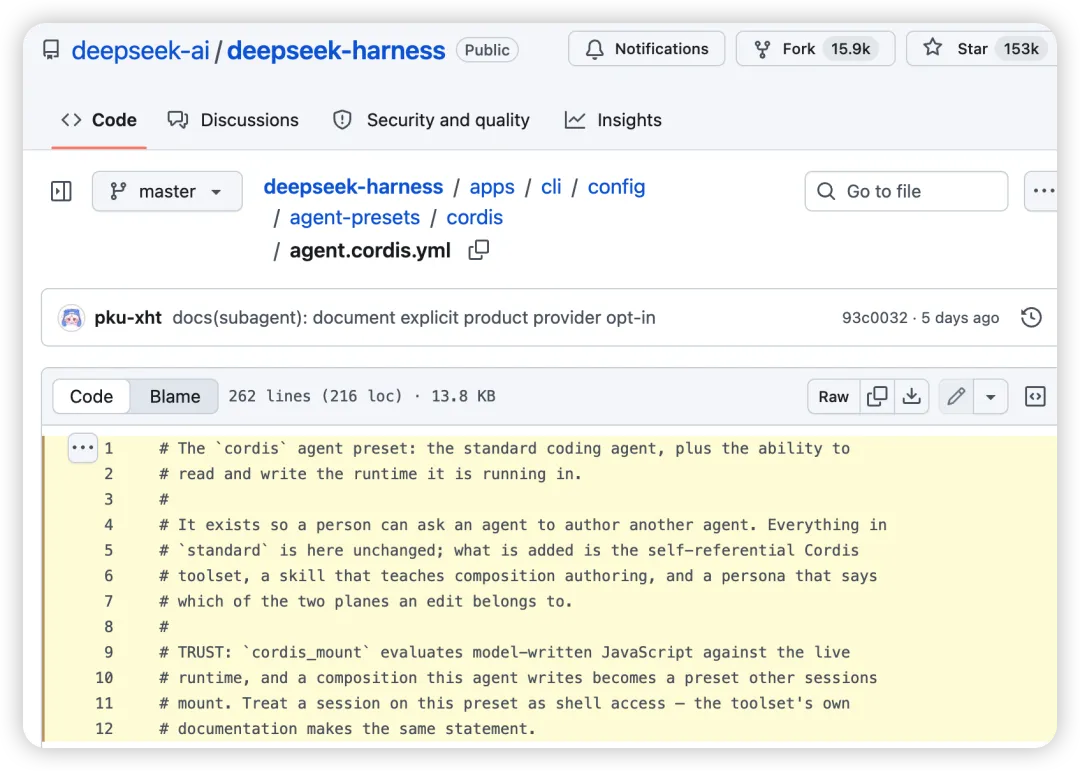Navigate to the agent-presets folder breadcrumb
The image size is (1080, 771).
point(355,218)
